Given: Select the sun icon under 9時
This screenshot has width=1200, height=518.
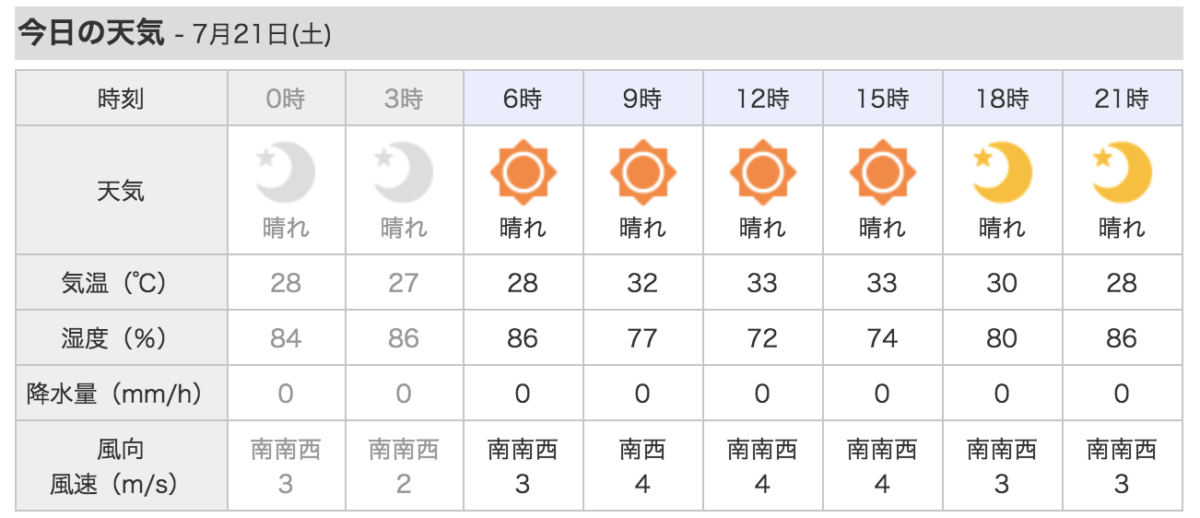Looking at the screenshot, I should pyautogui.click(x=642, y=174).
